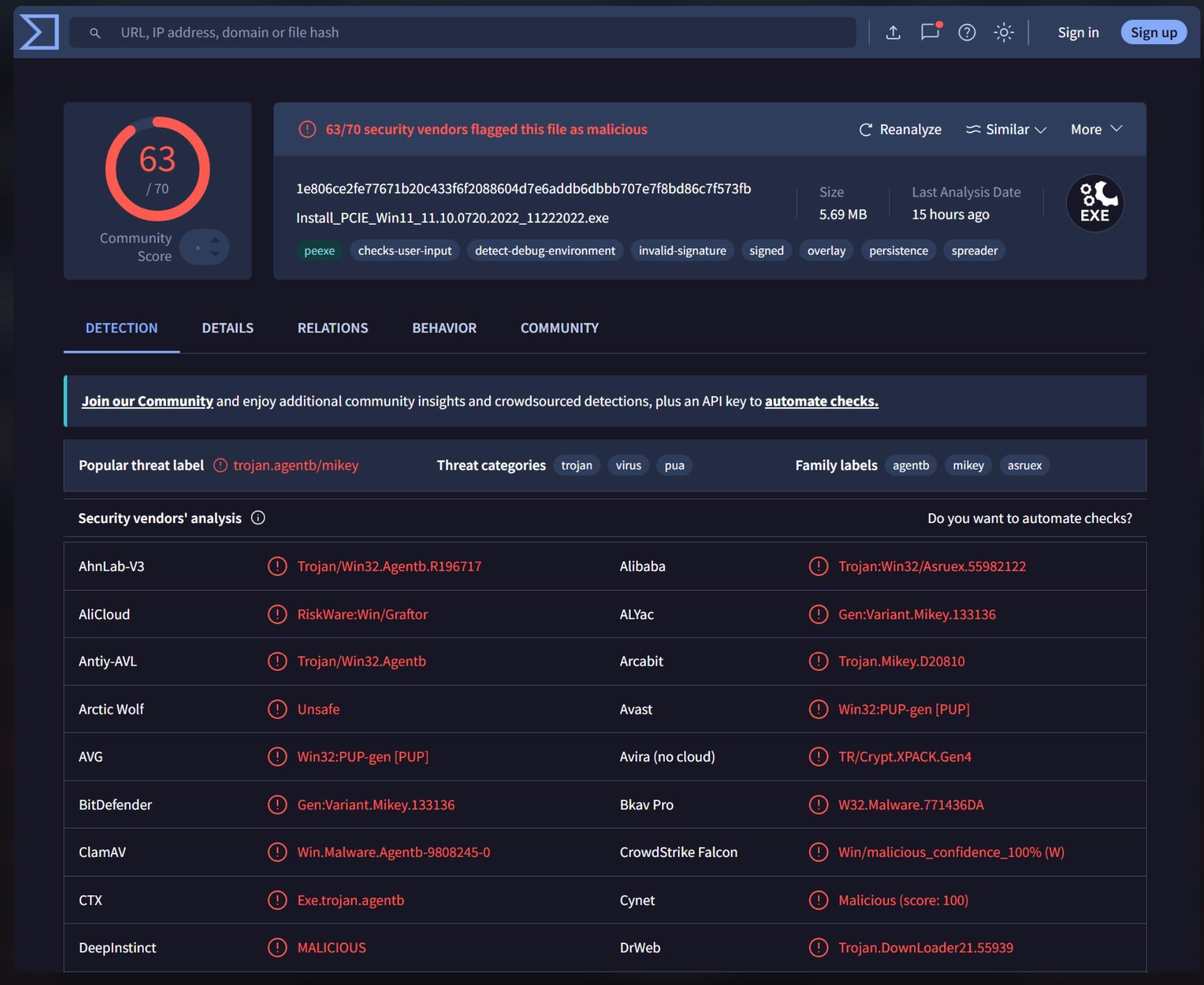
Task: Click the trojan threat category chip
Action: [577, 465]
